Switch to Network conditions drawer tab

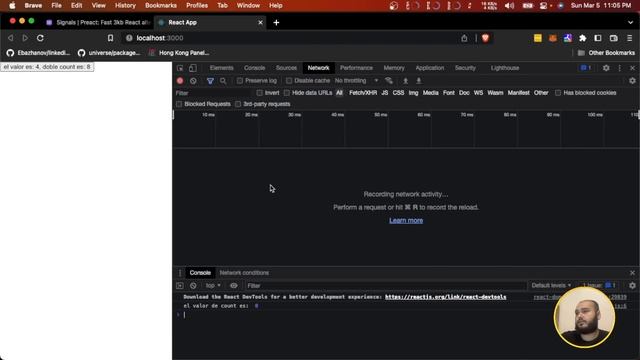coord(244,273)
